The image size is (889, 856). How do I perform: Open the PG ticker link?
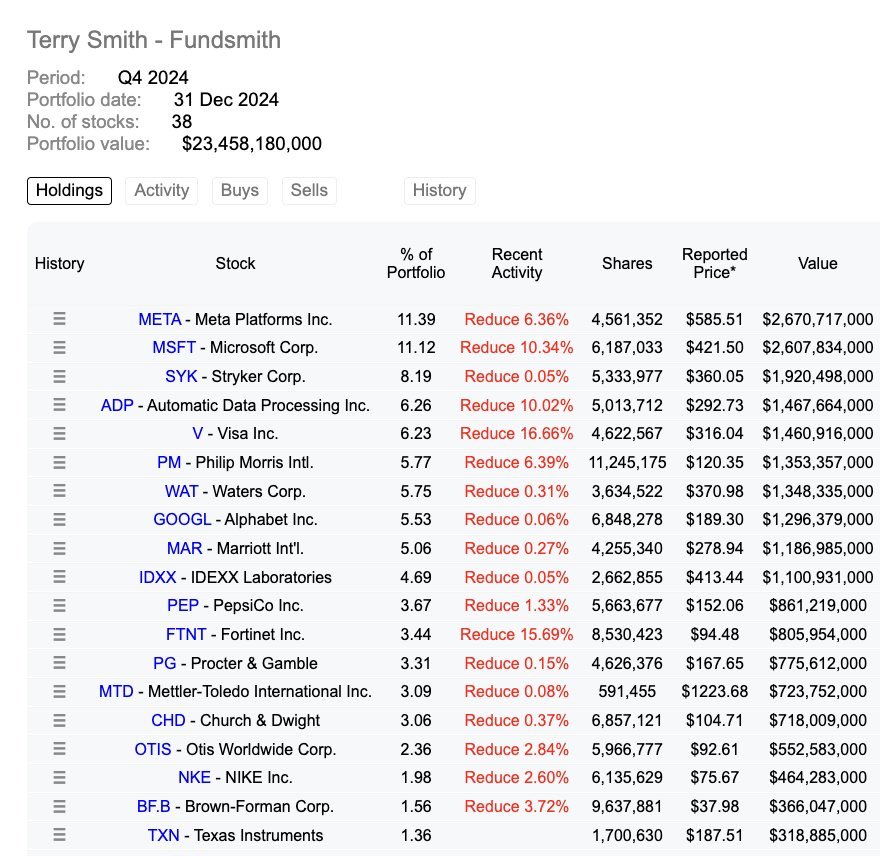click(x=164, y=663)
